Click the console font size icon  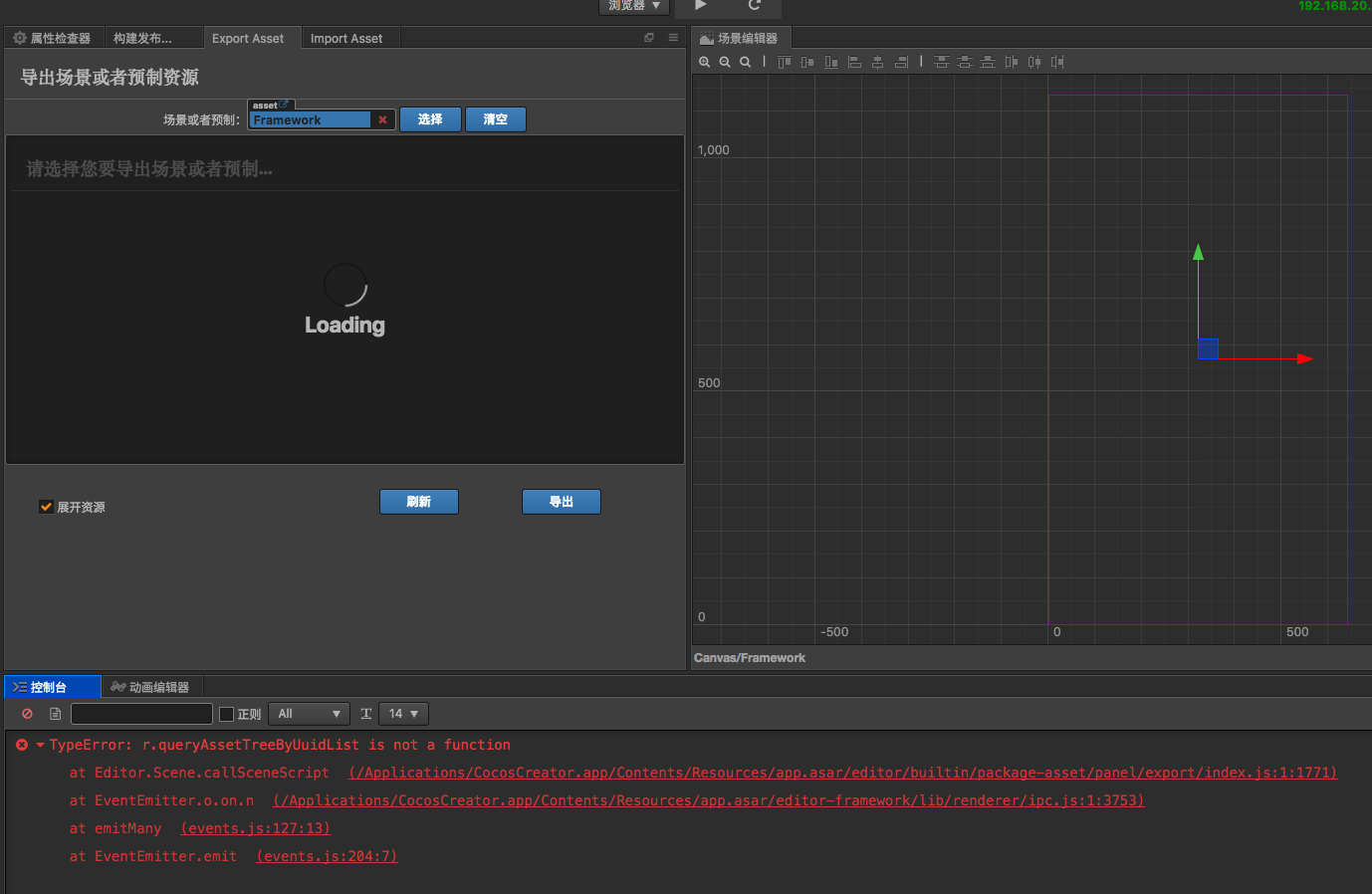coord(366,714)
